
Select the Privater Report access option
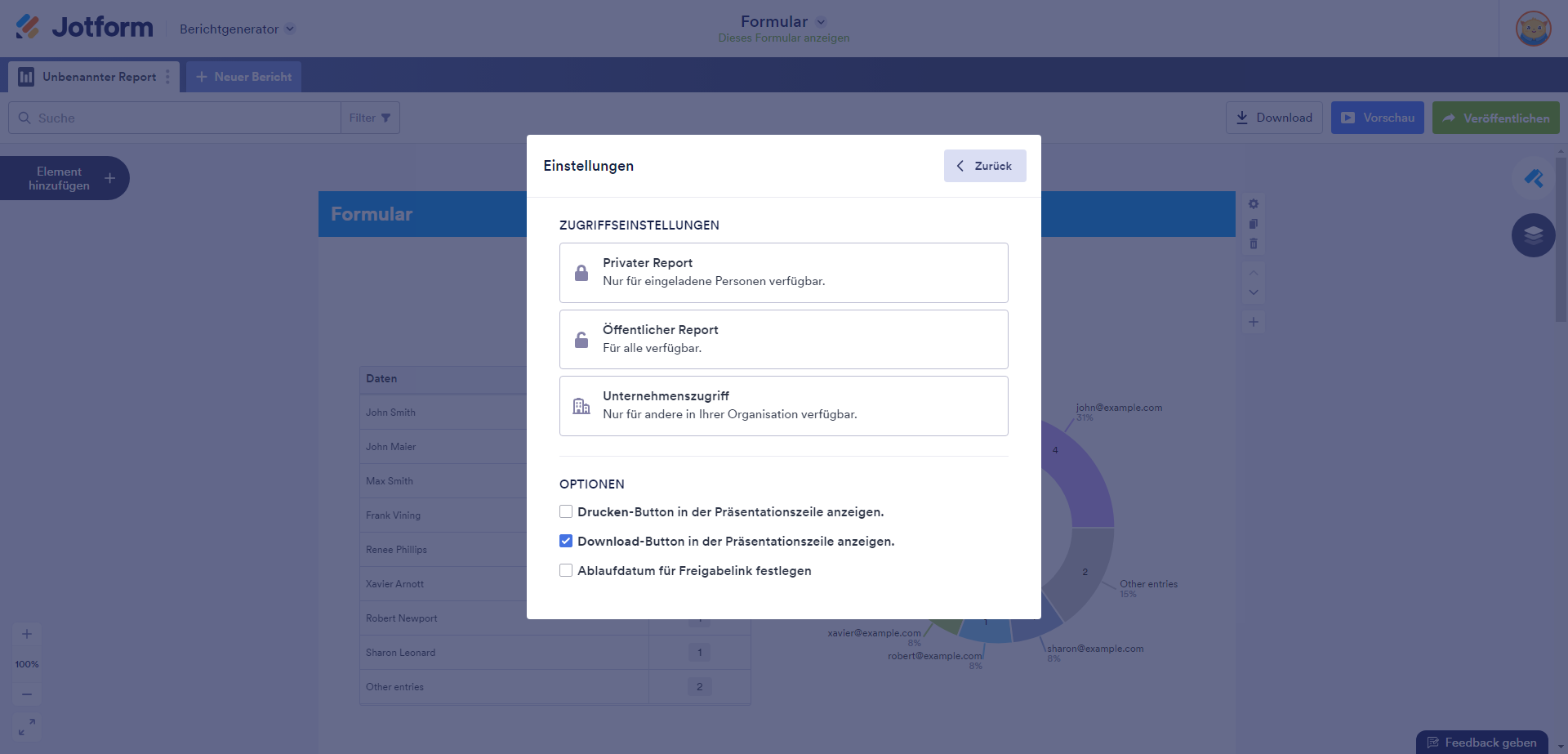coord(783,273)
